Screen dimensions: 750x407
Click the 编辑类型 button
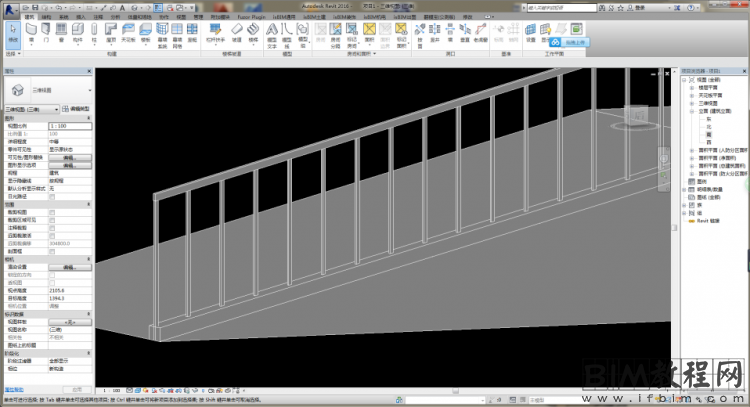click(x=76, y=109)
